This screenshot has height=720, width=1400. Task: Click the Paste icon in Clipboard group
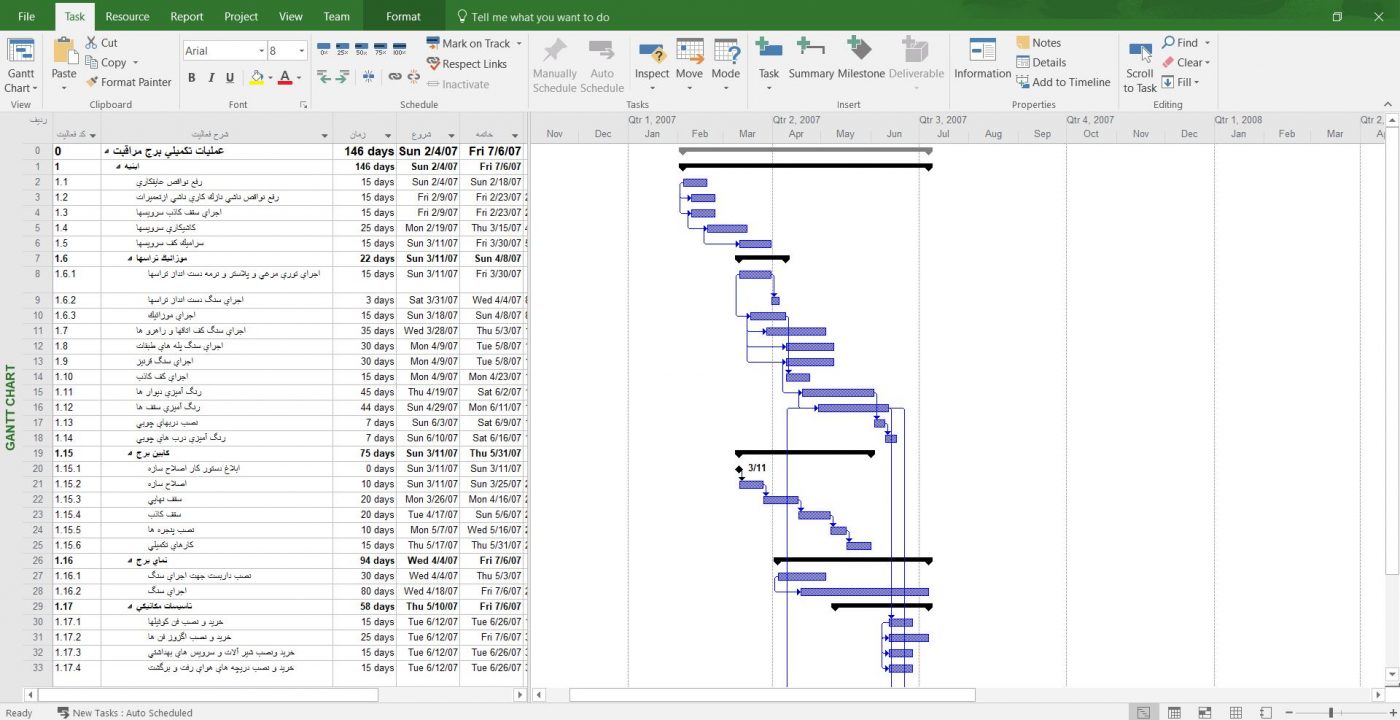click(64, 52)
